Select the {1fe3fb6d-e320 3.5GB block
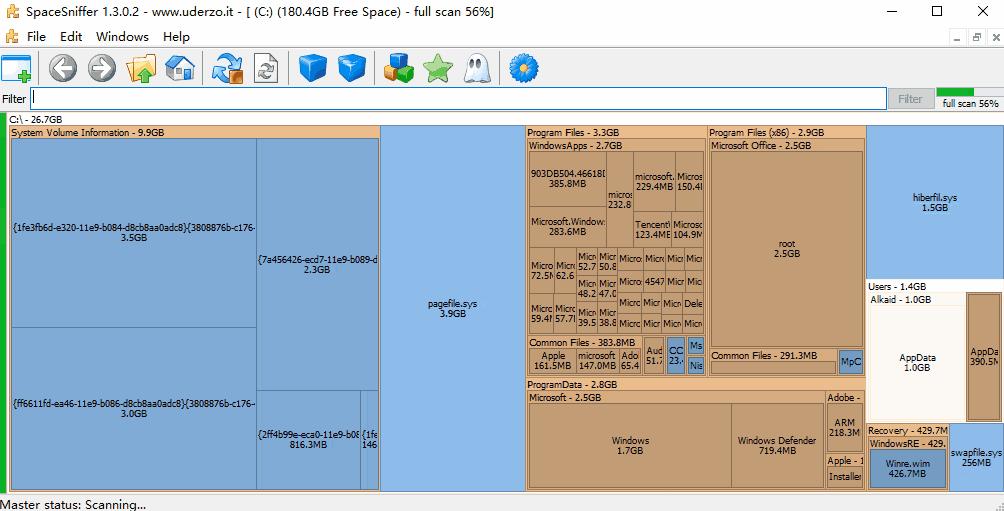Viewport: 1004px width, 511px height. click(134, 232)
